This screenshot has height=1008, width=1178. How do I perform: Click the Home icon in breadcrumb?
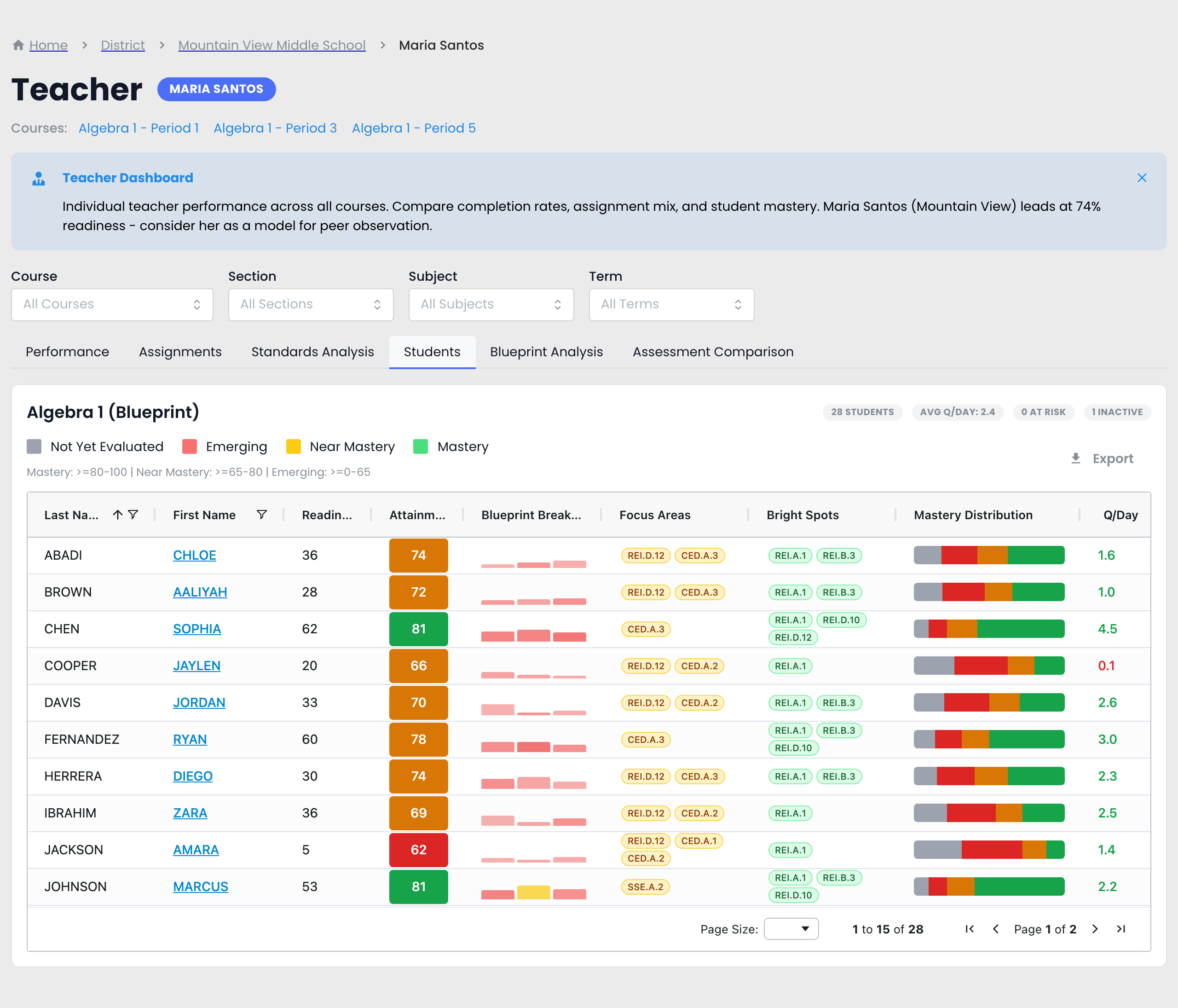[18, 45]
